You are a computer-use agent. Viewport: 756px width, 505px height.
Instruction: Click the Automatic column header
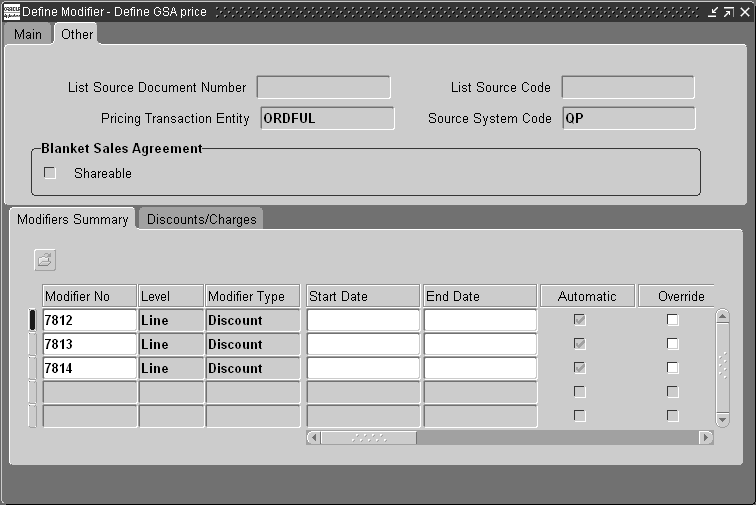(x=587, y=296)
